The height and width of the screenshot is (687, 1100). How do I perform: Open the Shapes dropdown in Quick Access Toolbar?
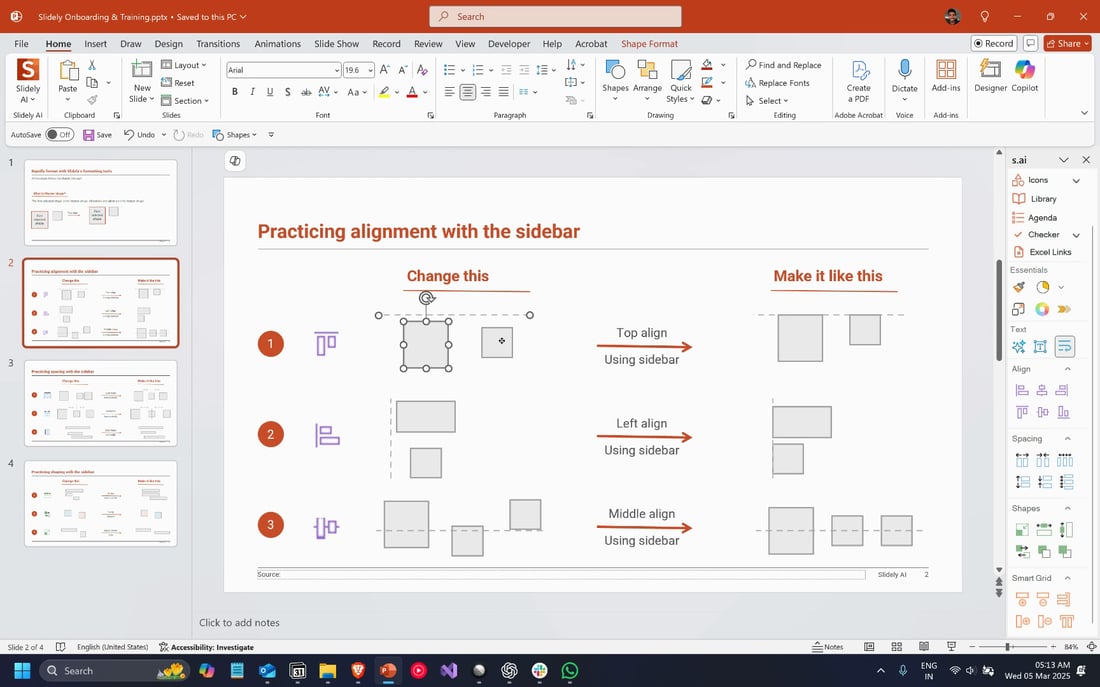[x=235, y=135]
